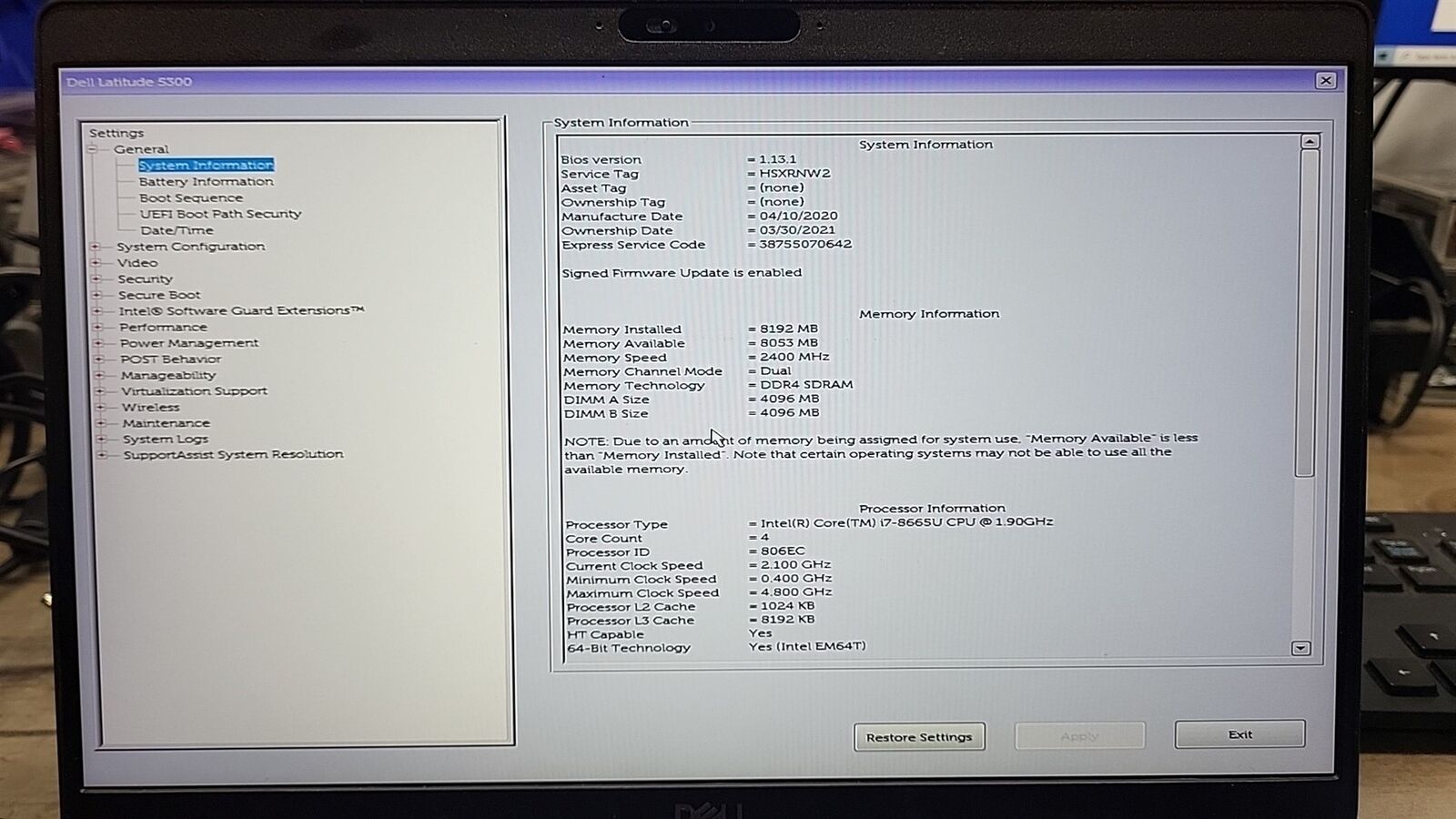Expand Intel Software Guard Extensions node

[97, 311]
